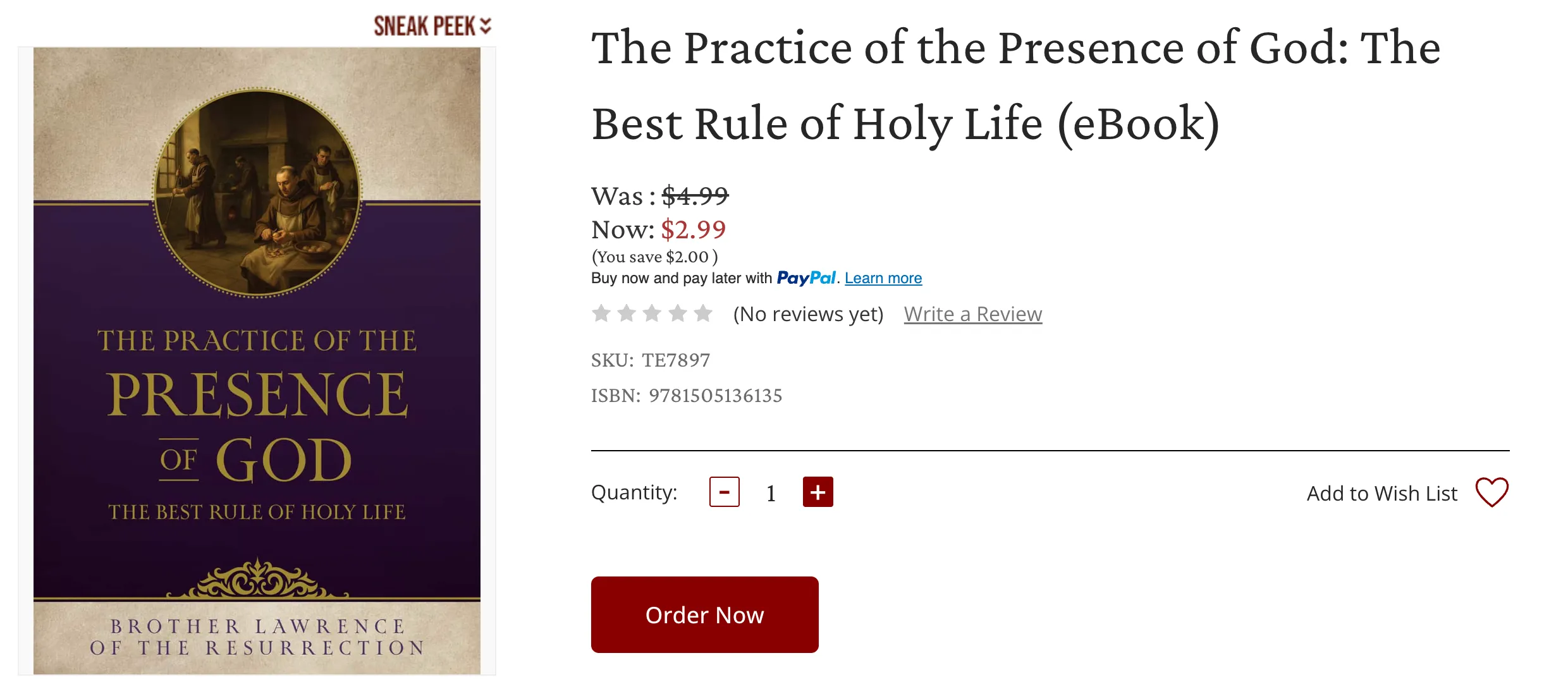1568x689 pixels.
Task: Select the third rating star
Action: coord(652,313)
